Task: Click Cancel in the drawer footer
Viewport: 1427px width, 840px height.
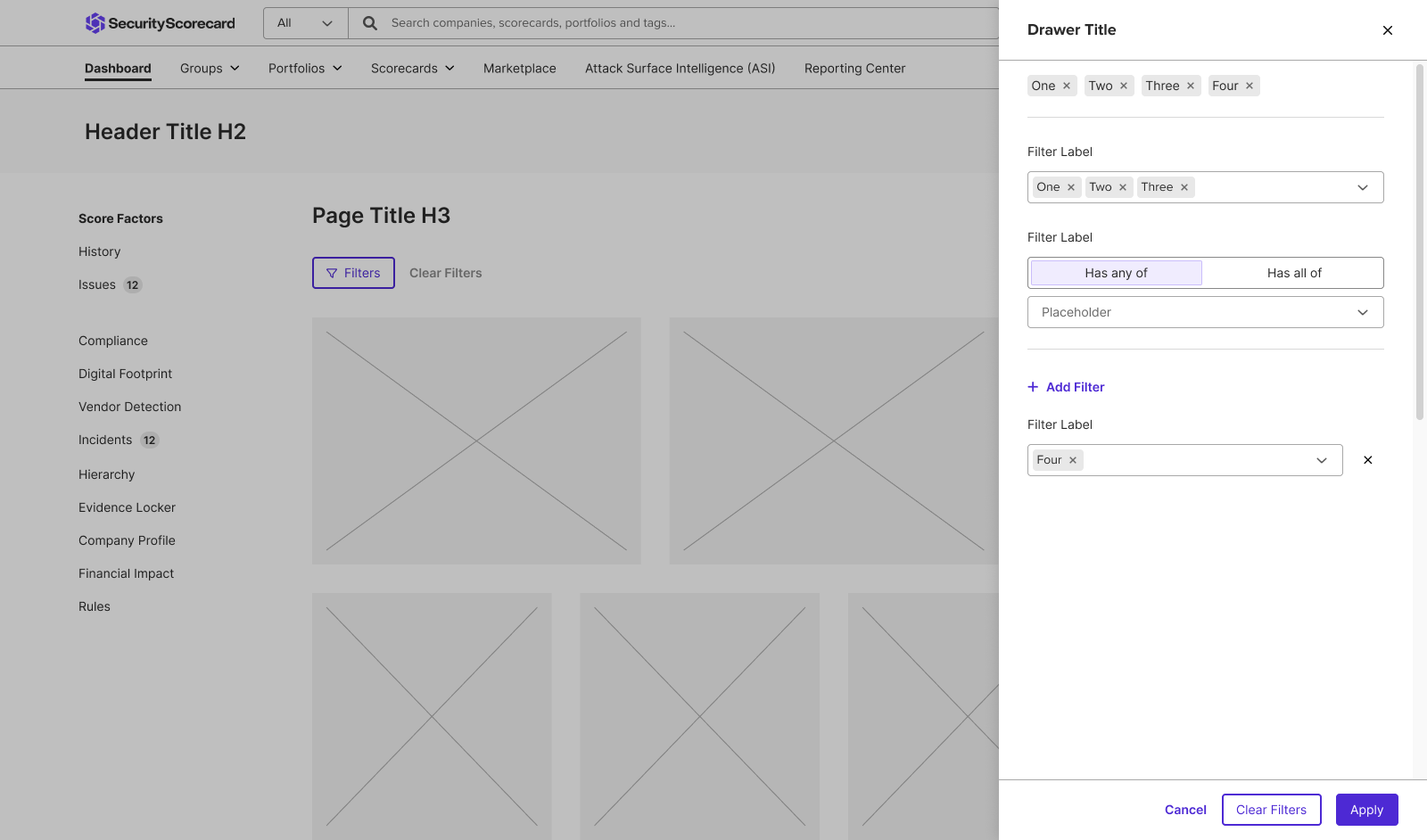Action: click(x=1185, y=810)
